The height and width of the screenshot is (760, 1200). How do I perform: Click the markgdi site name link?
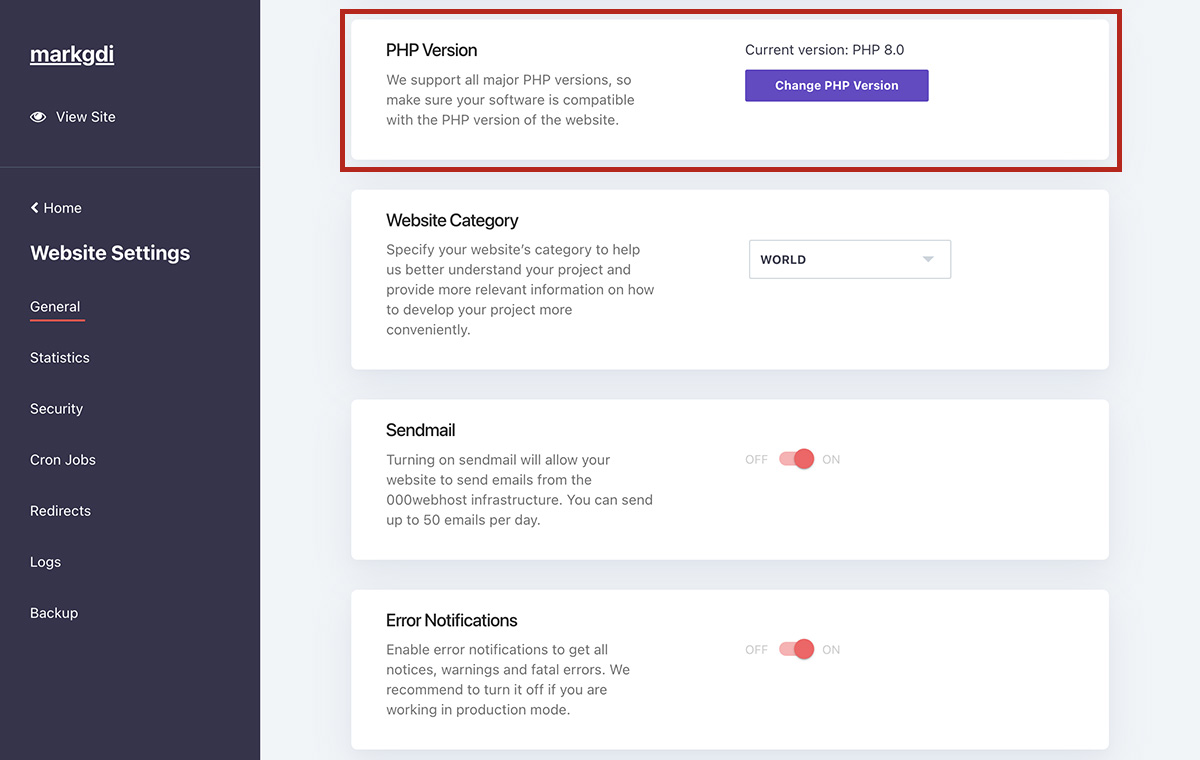click(x=72, y=55)
